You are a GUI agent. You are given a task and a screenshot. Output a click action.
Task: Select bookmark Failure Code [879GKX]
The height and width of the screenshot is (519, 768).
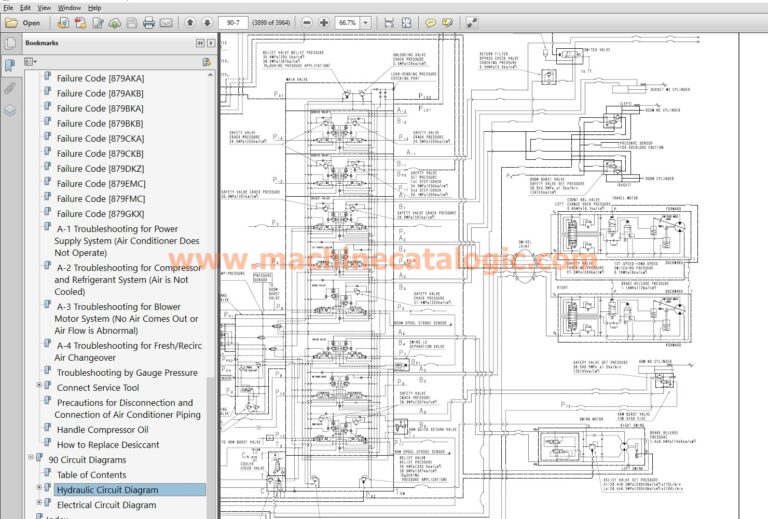(100, 214)
